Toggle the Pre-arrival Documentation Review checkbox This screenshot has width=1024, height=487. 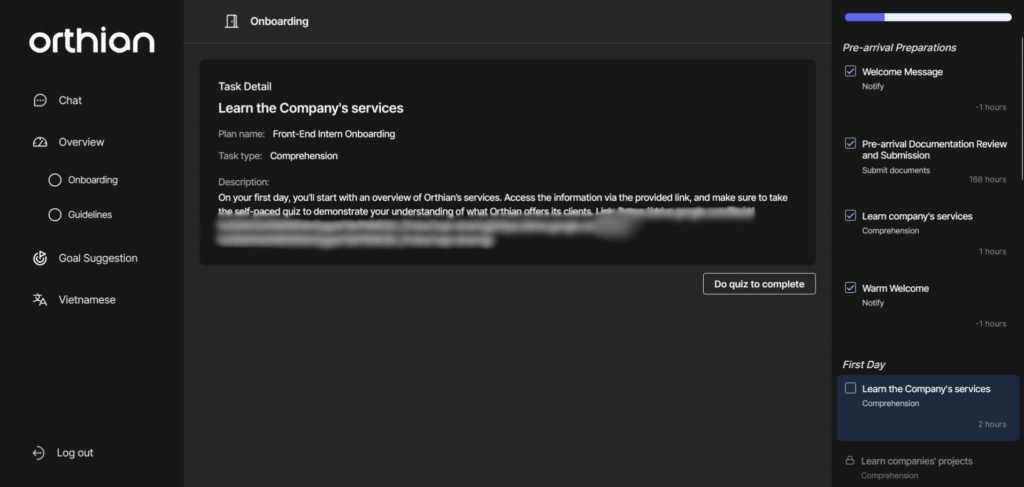[x=850, y=144]
